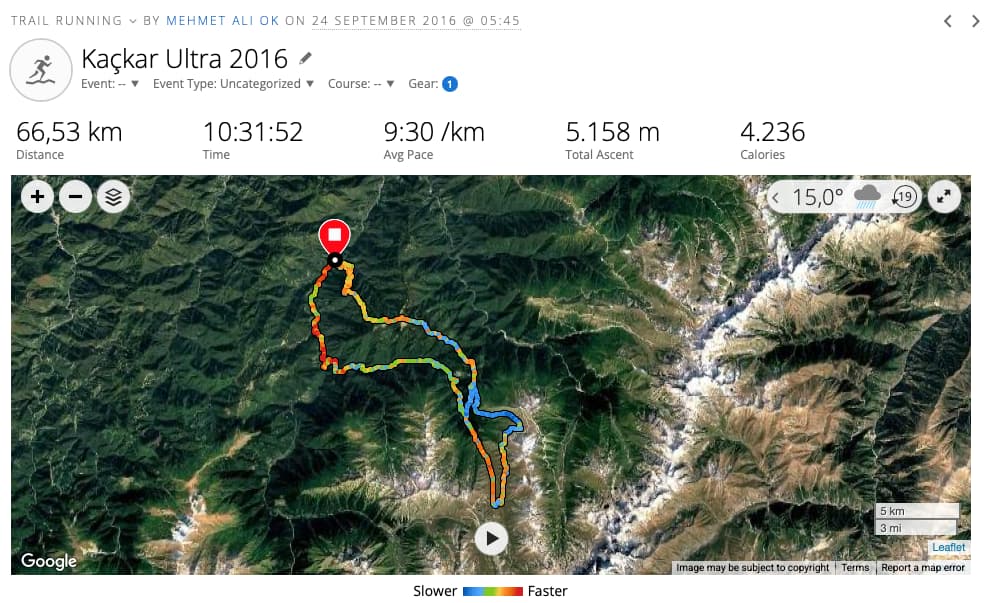999x603 pixels.
Task: Play the route animation
Action: coord(491,539)
